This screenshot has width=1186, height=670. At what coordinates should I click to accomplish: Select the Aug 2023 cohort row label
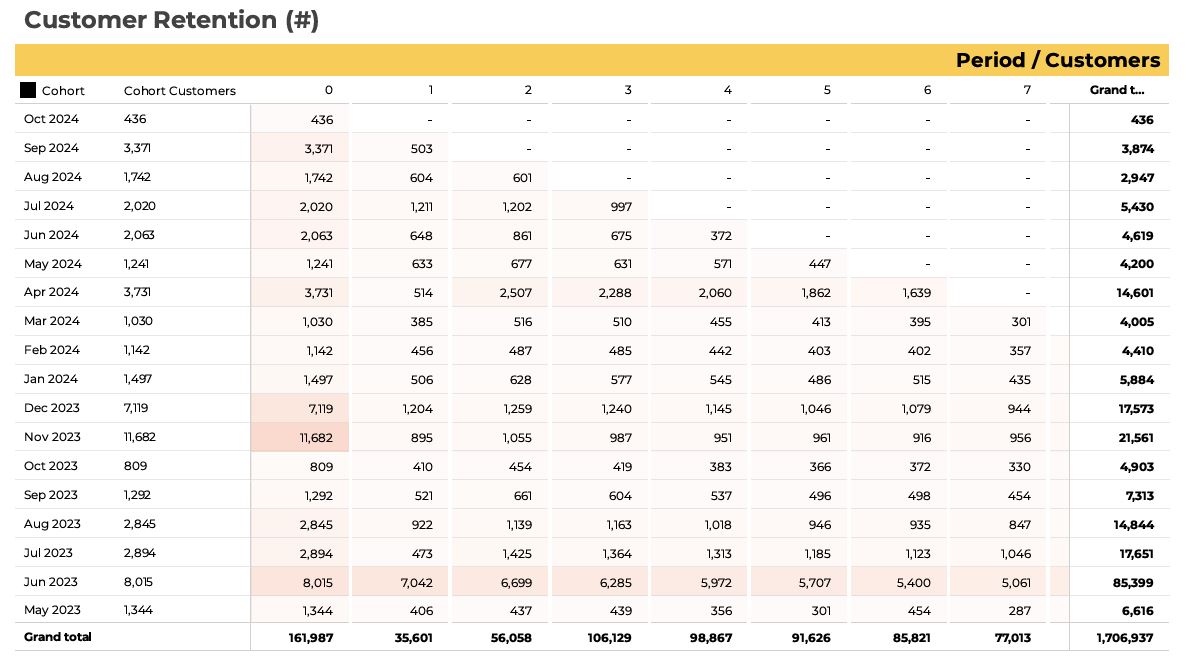coord(52,524)
